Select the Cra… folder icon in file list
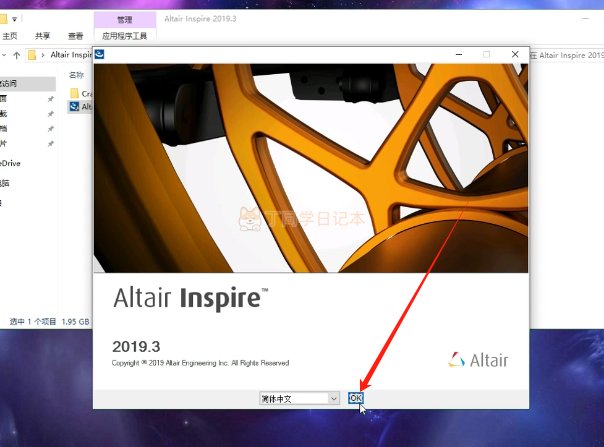The width and height of the screenshot is (604, 447). tap(74, 93)
